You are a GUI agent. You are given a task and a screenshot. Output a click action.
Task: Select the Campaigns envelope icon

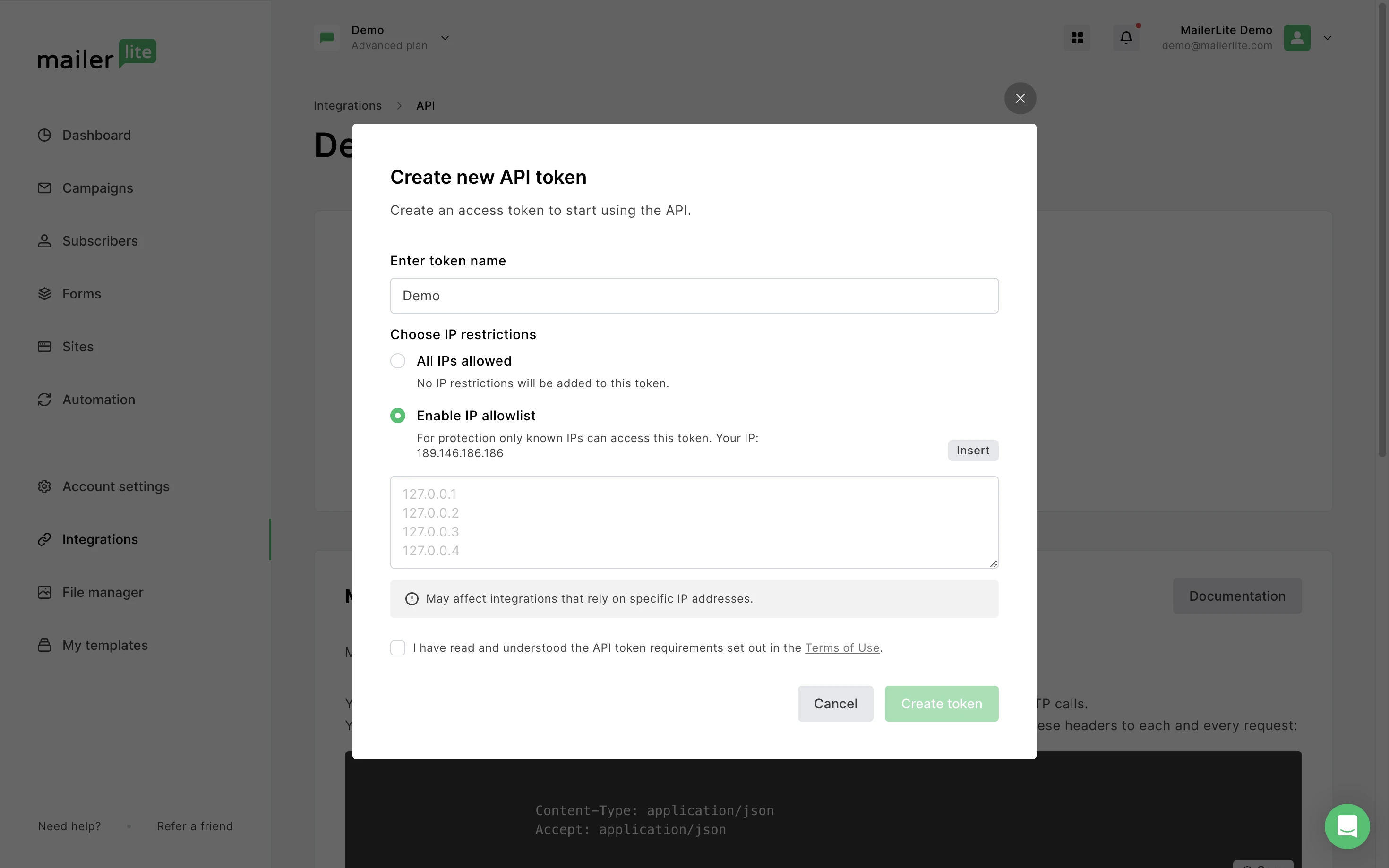pos(45,188)
